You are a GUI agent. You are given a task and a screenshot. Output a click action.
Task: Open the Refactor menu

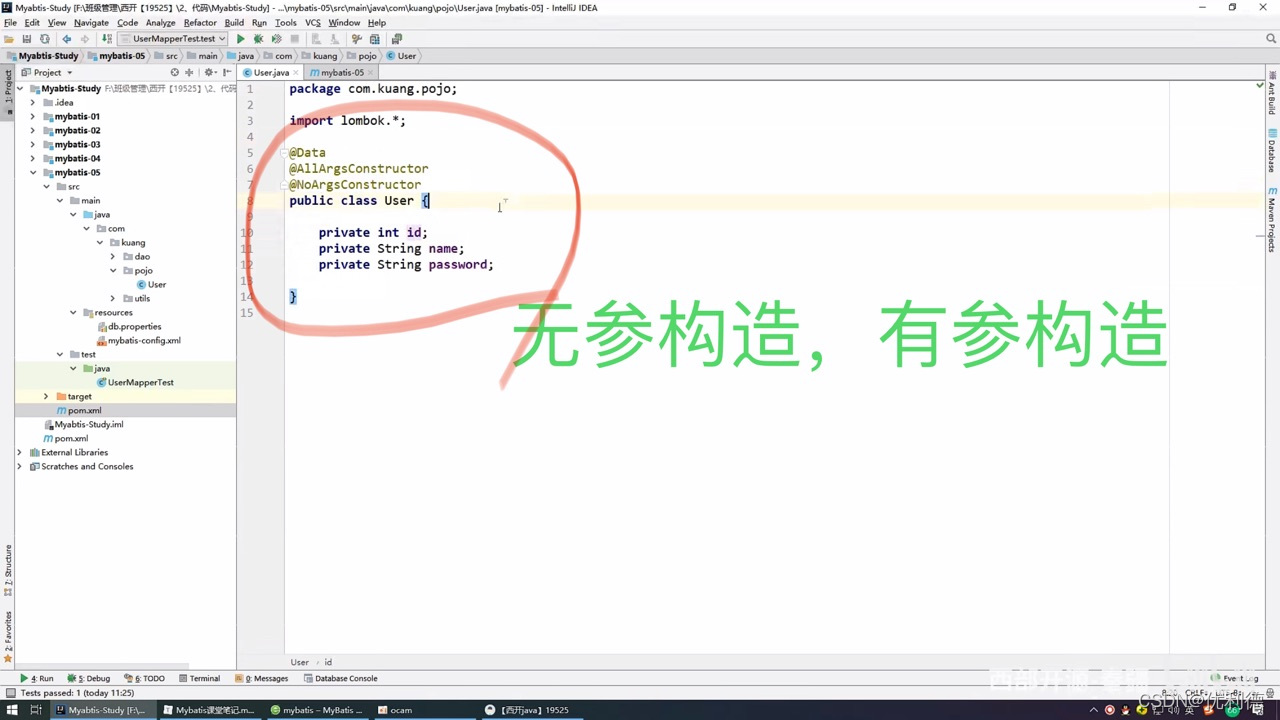pos(200,22)
